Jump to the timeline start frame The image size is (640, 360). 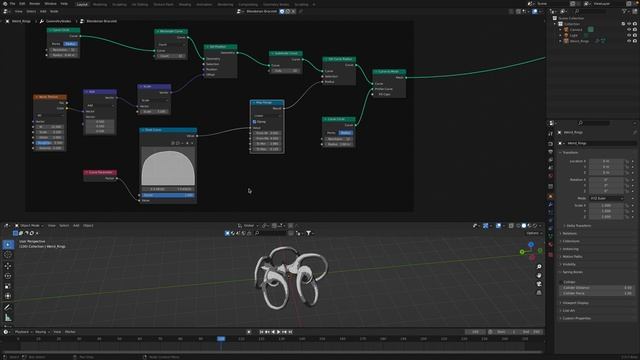point(261,332)
